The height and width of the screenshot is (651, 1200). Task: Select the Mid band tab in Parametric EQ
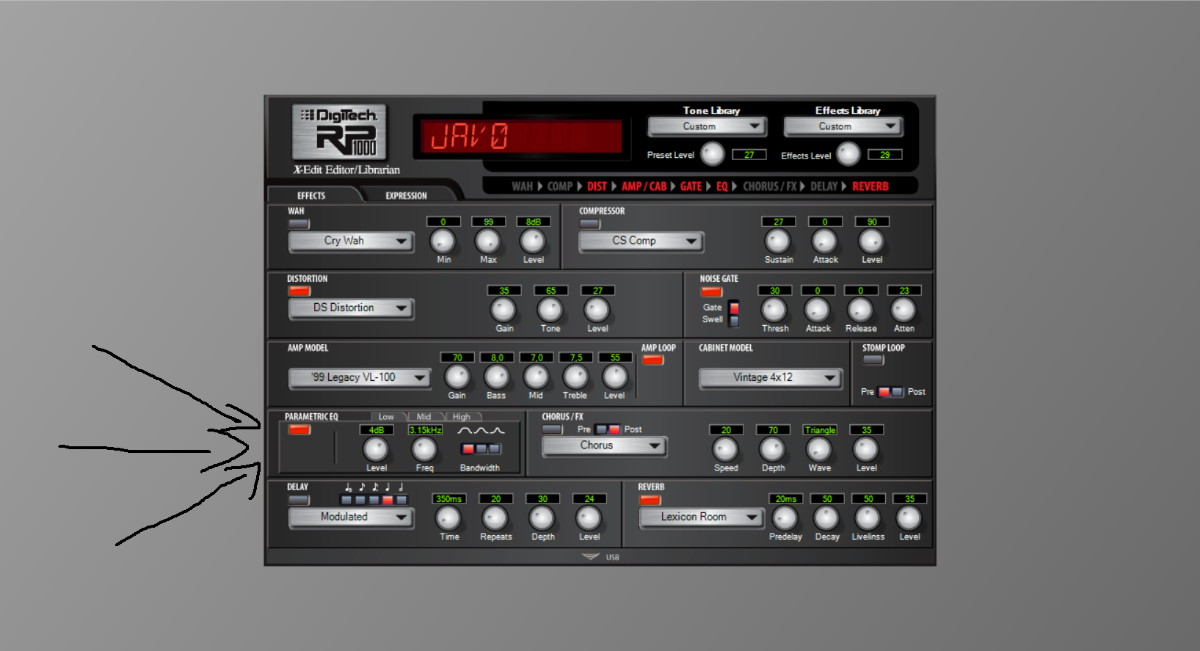point(424,416)
